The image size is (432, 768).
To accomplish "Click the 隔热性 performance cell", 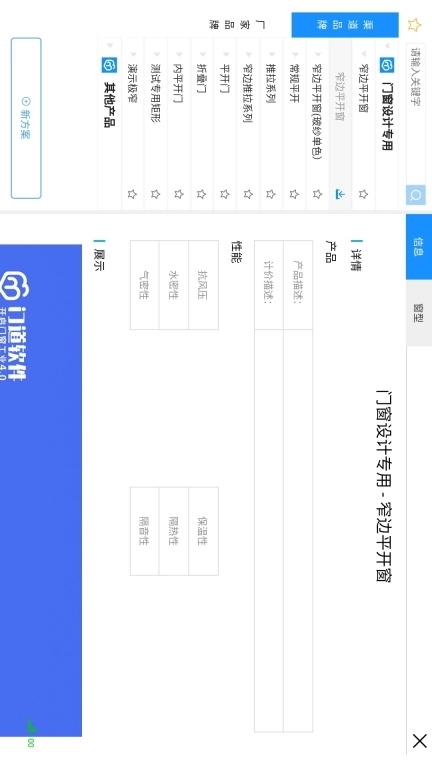I will pyautogui.click(x=174, y=531).
